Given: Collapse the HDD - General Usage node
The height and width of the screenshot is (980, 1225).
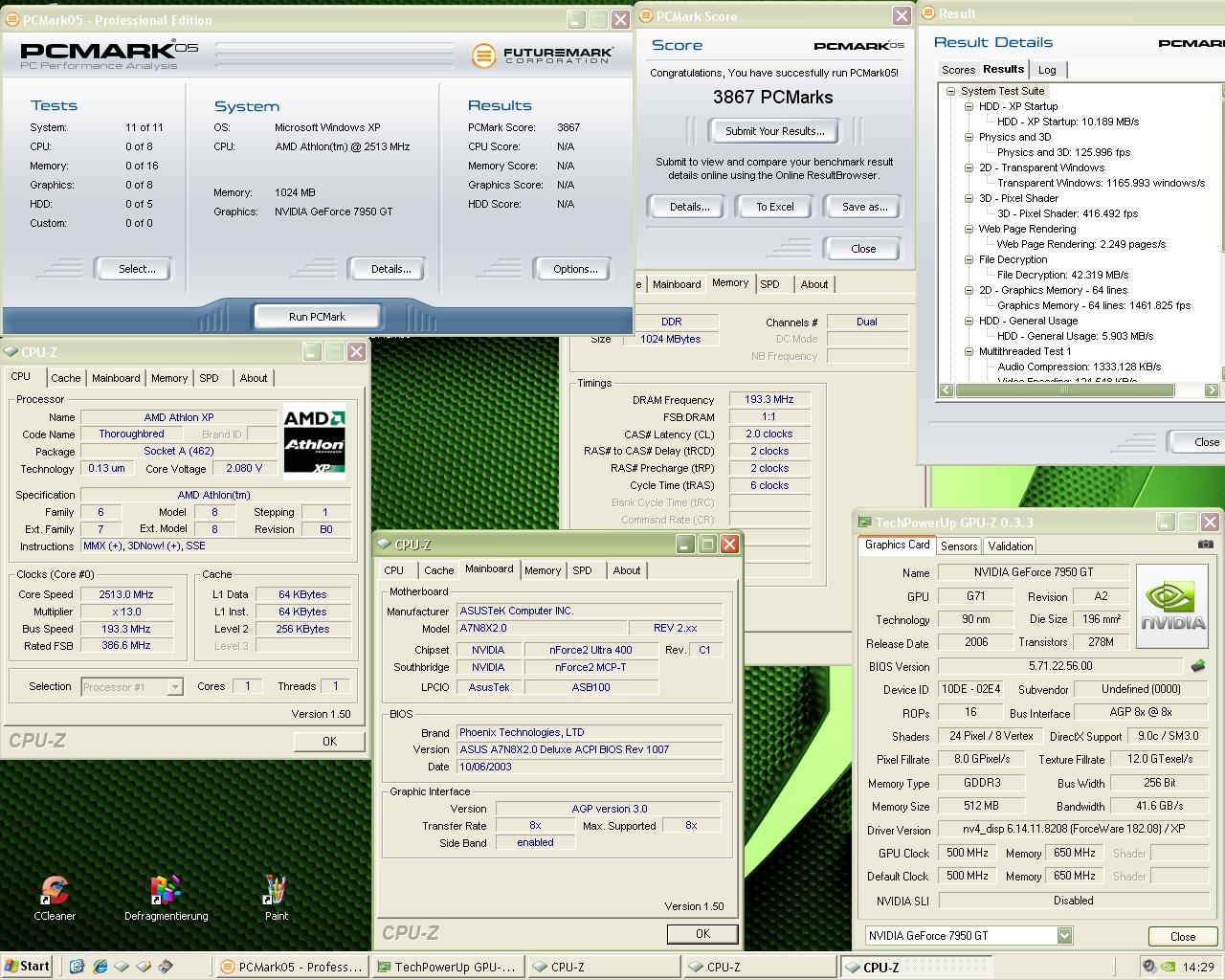Looking at the screenshot, I should click(x=969, y=321).
